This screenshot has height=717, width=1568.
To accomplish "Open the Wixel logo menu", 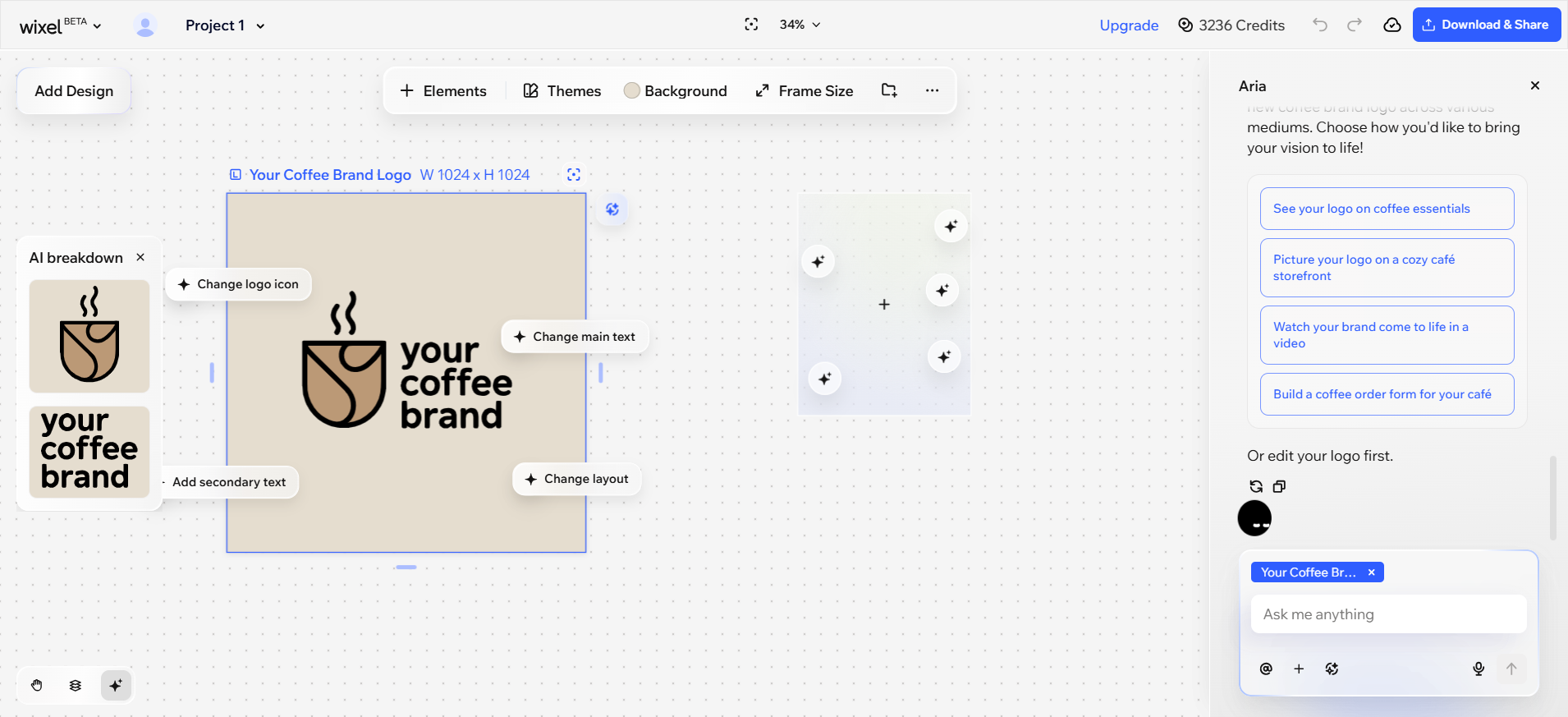I will click(61, 25).
